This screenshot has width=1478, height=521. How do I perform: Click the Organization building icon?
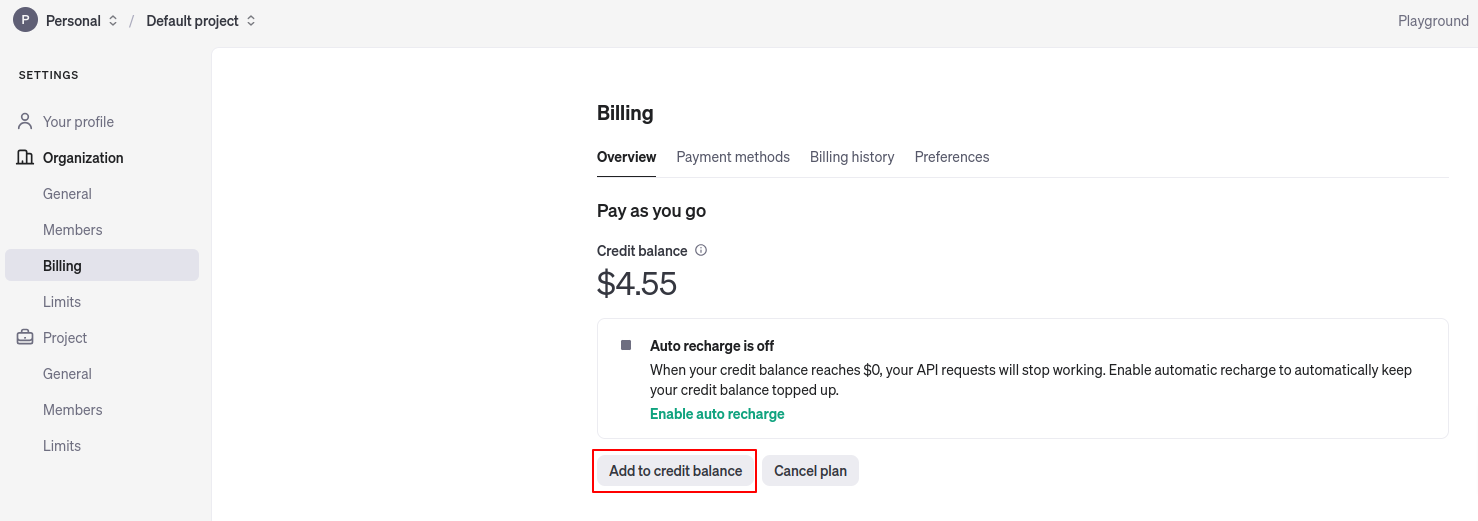tap(26, 158)
